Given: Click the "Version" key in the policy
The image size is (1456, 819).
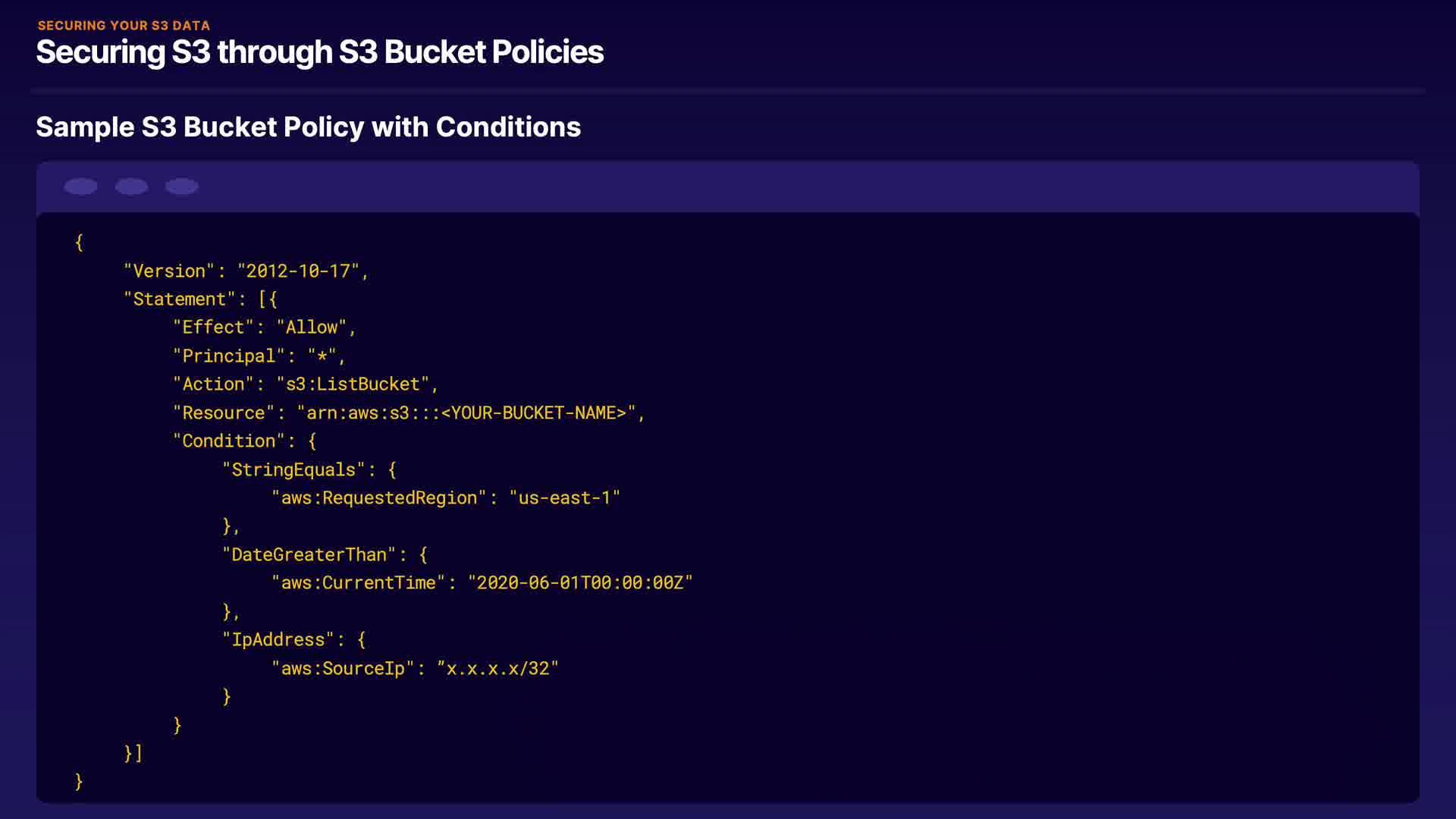Looking at the screenshot, I should [x=169, y=271].
